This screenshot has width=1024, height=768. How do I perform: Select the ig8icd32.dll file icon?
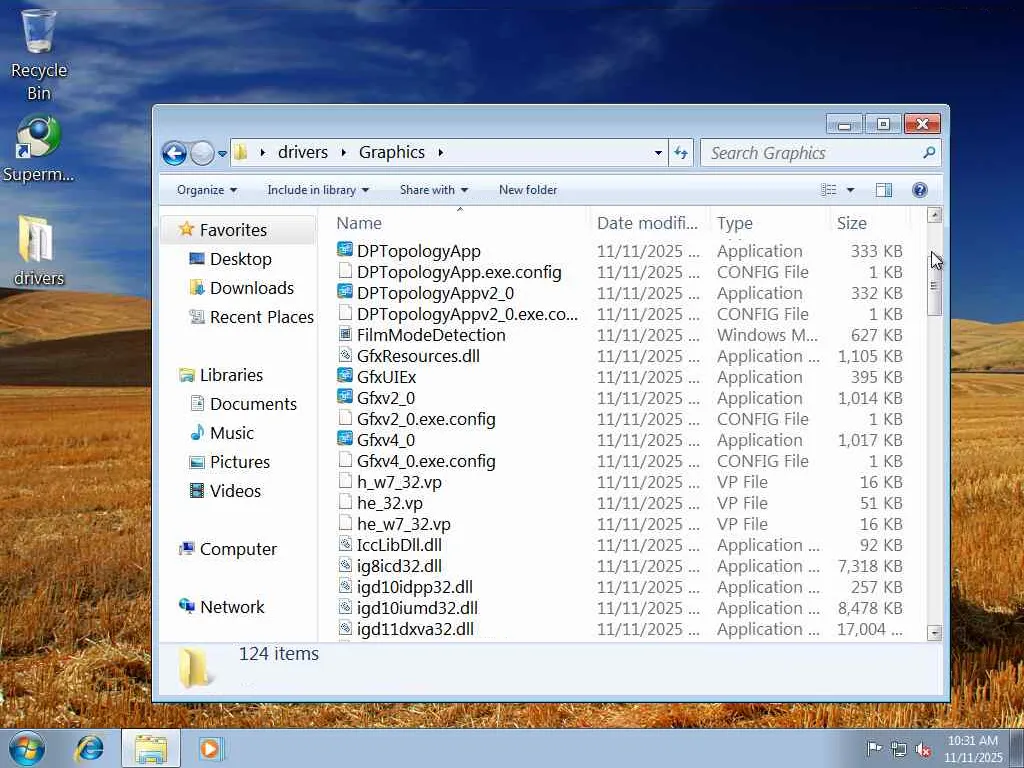pyautogui.click(x=345, y=565)
